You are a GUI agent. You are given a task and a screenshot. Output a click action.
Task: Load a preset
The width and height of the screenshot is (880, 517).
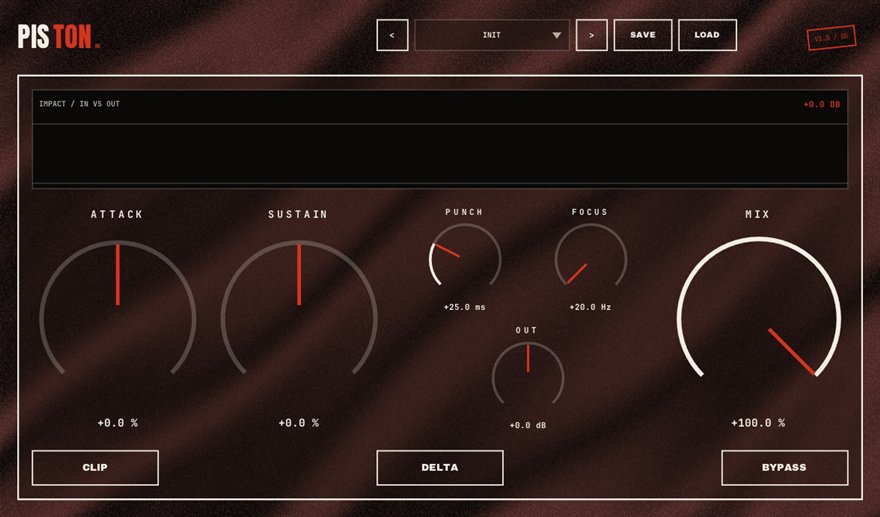(x=707, y=35)
